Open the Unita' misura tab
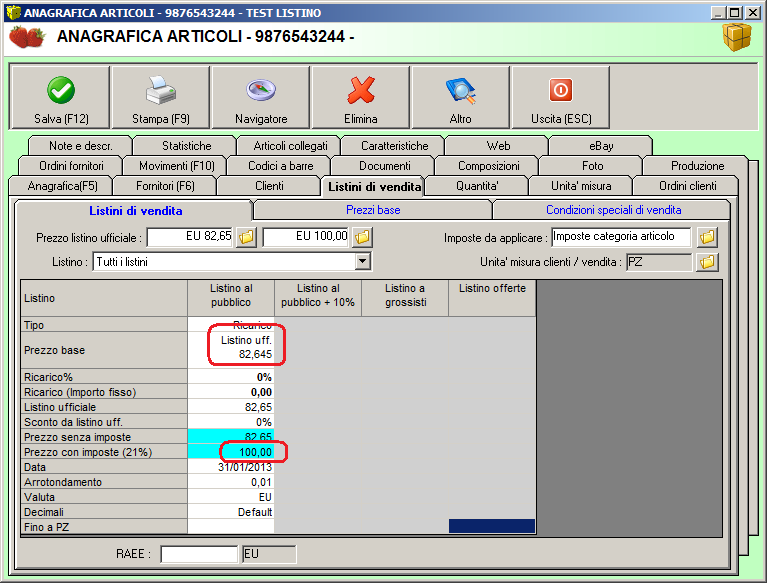 pos(581,186)
